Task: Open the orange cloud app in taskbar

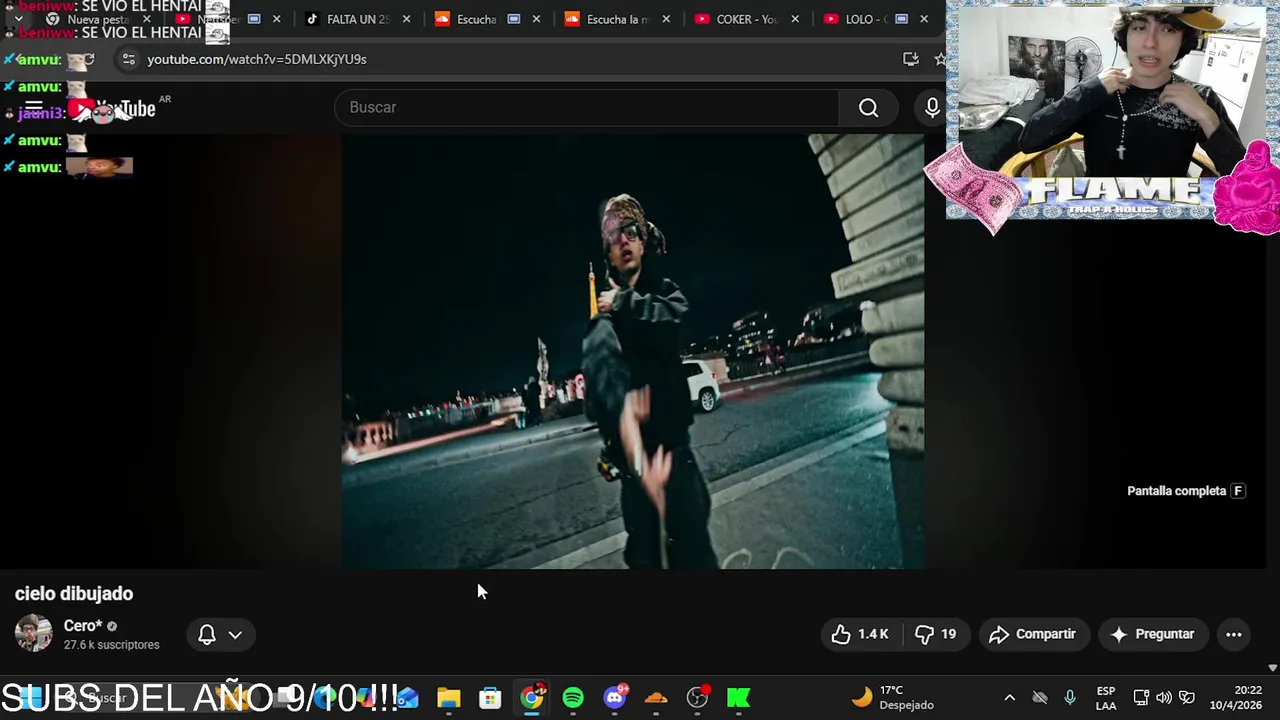Action: (656, 698)
